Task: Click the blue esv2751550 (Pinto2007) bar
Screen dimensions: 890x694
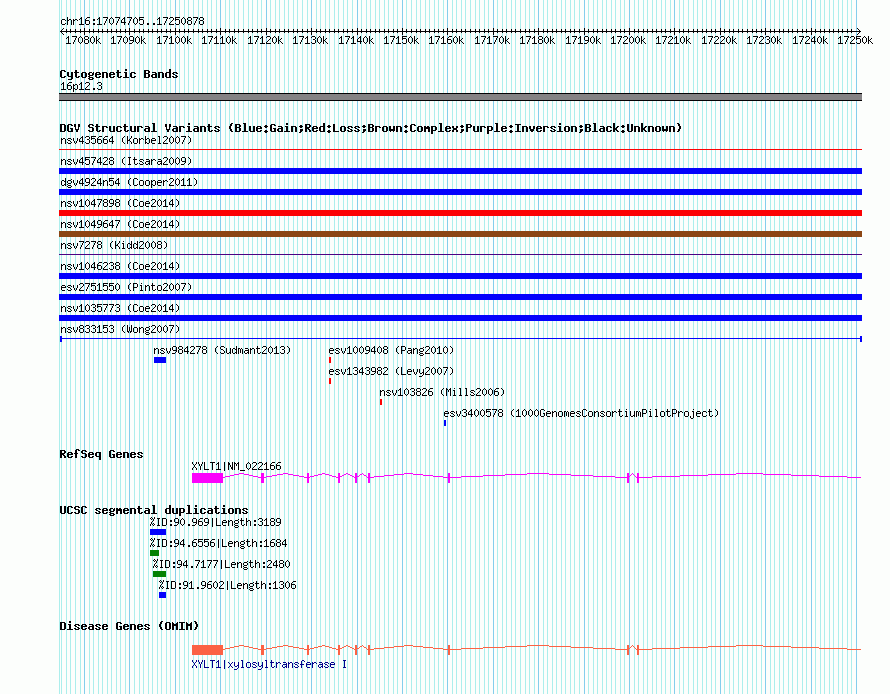Action: [x=460, y=297]
